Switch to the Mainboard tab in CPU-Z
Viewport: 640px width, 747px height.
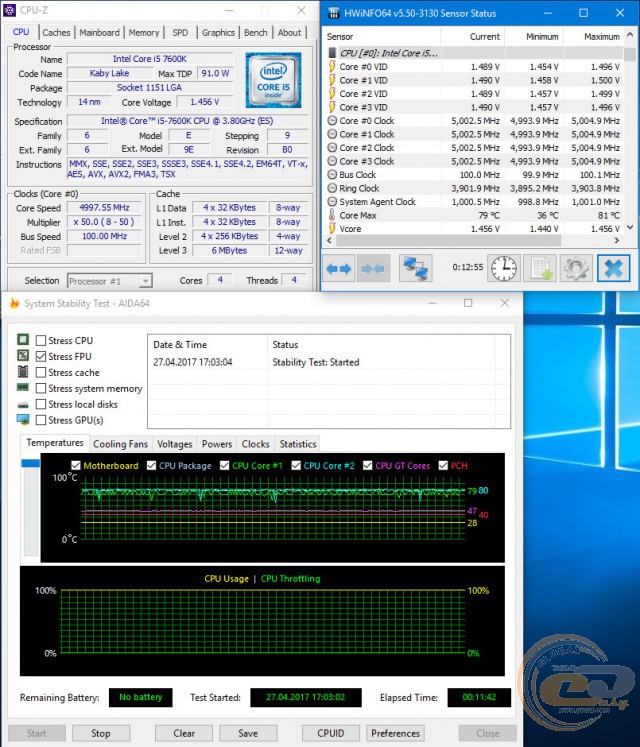pos(99,32)
